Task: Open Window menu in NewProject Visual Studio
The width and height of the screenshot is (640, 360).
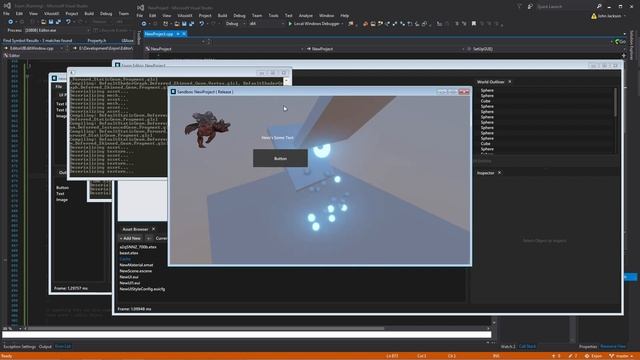Action: (327, 16)
